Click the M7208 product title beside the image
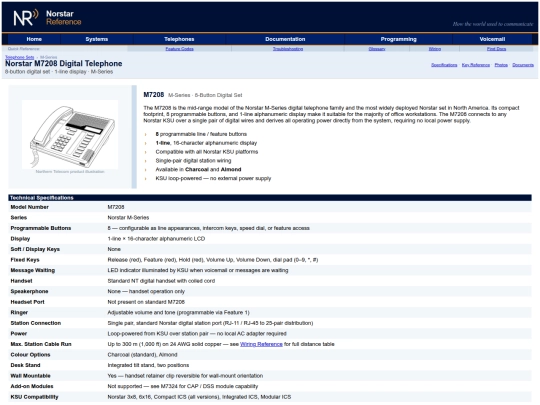Image resolution: width=540 pixels, height=405 pixels. [x=154, y=95]
